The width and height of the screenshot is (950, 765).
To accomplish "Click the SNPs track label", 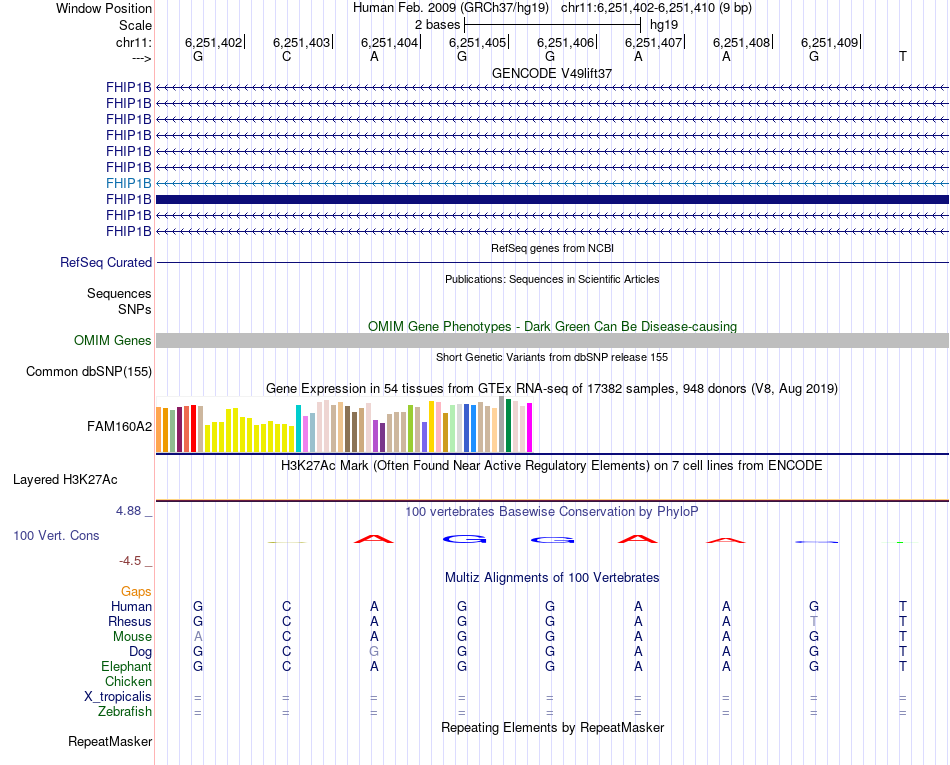I will pos(135,310).
